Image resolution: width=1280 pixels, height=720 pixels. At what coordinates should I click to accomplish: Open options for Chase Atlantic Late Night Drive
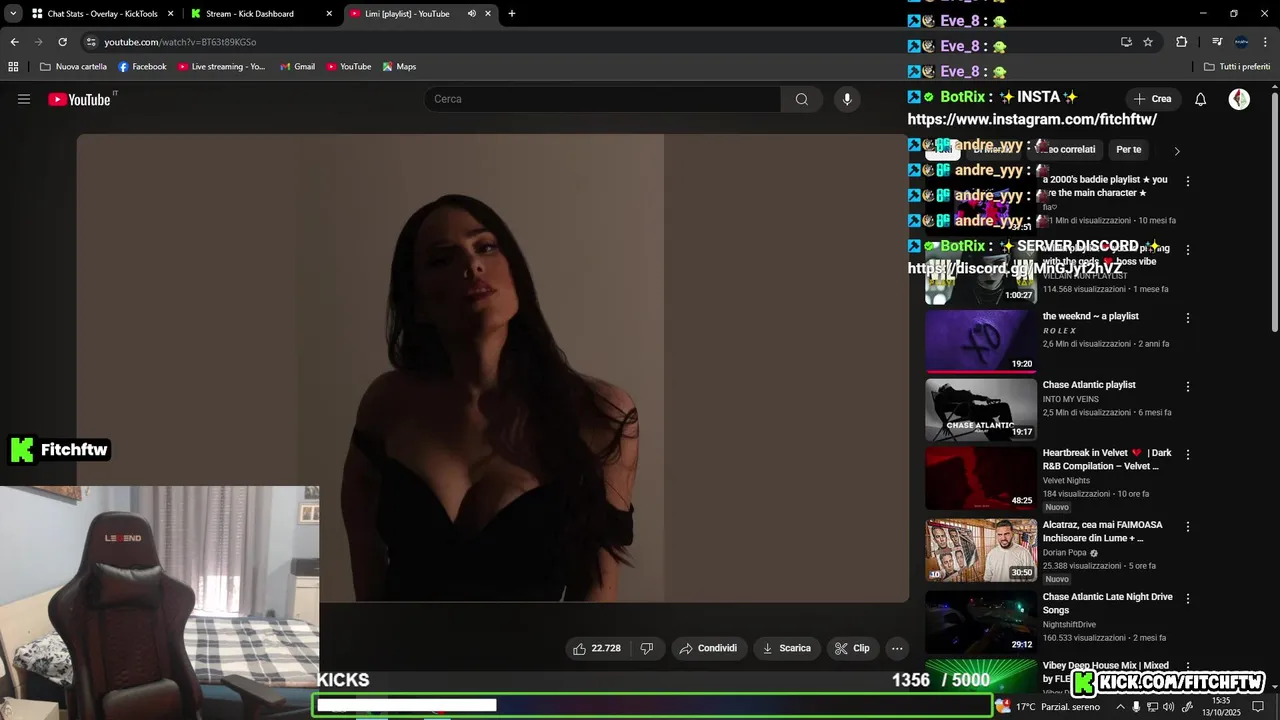click(x=1188, y=599)
